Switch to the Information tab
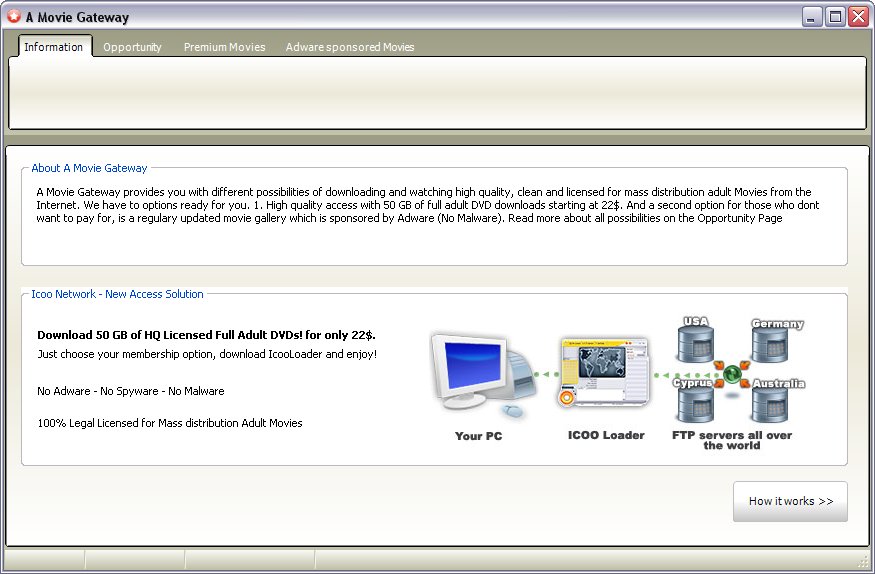The image size is (875, 574). click(54, 46)
